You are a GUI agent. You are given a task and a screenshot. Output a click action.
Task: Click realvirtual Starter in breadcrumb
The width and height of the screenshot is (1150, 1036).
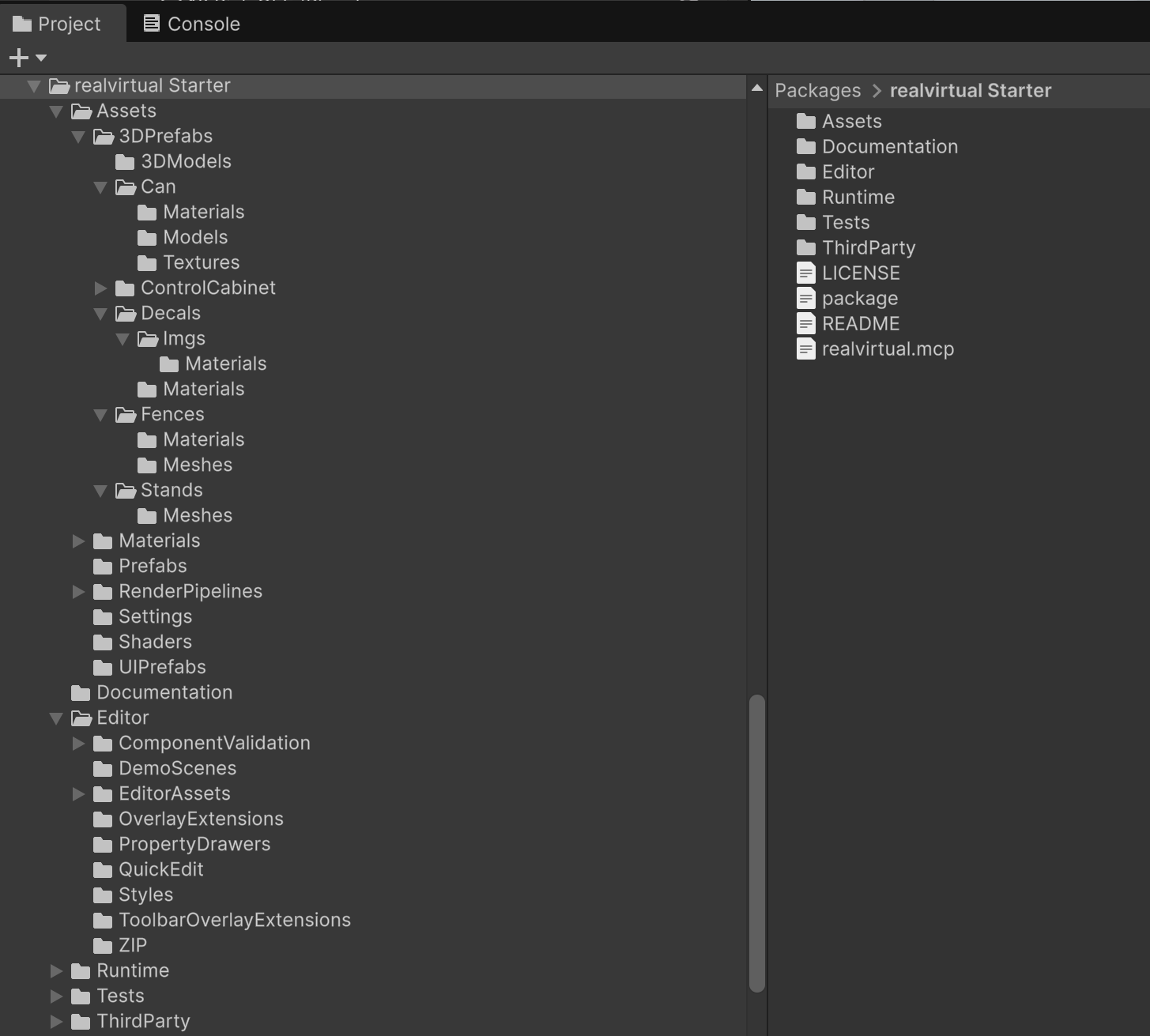pos(970,91)
